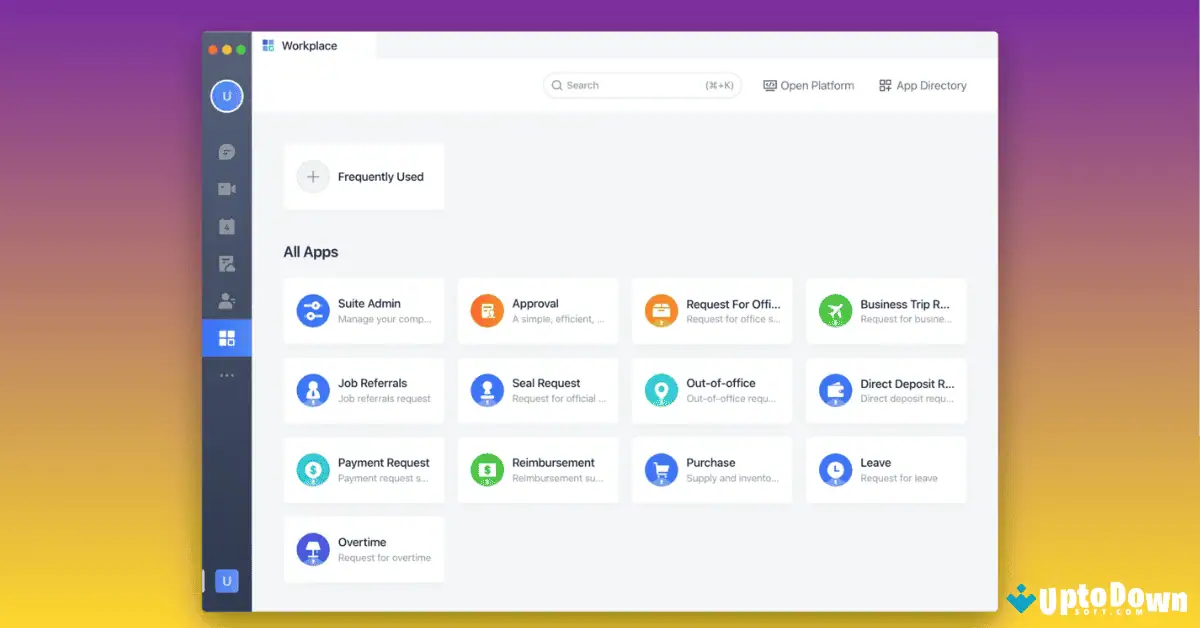
Task: Launch the Business Trip Request airplane icon
Action: click(835, 311)
